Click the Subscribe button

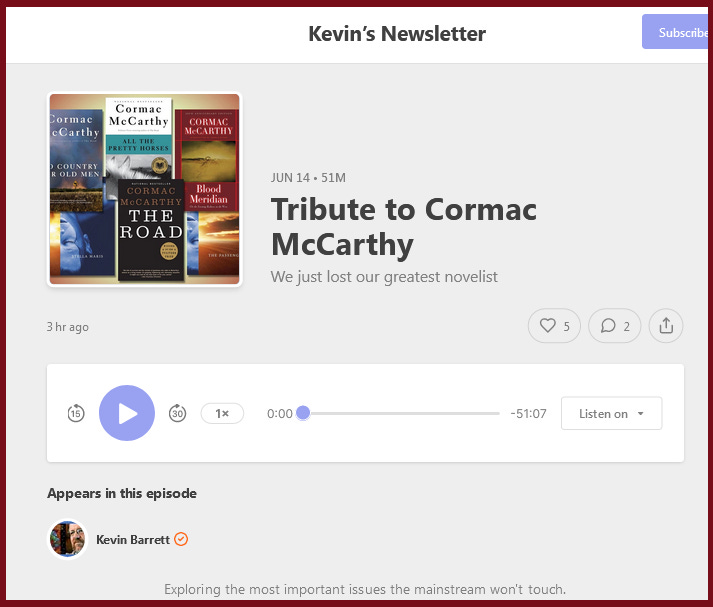point(677,32)
